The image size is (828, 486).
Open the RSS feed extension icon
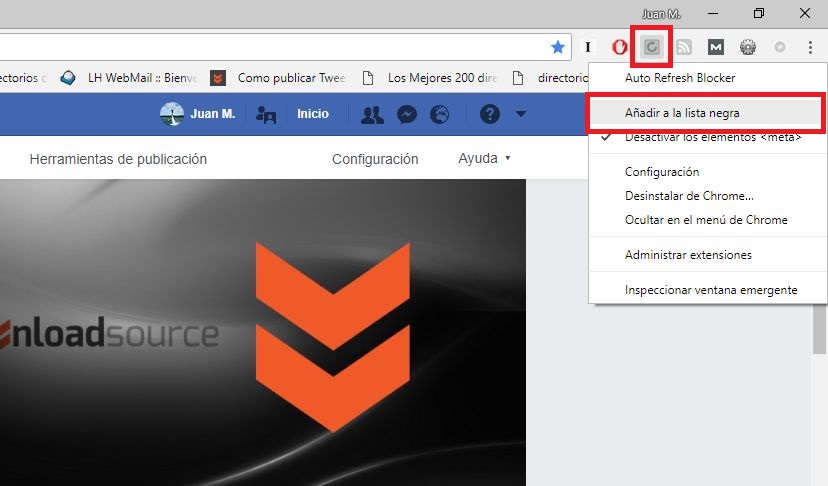[684, 48]
